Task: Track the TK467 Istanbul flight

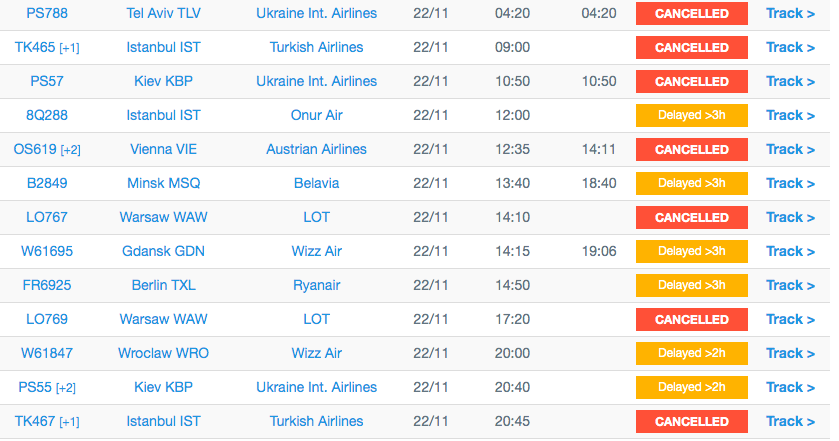Action: pyautogui.click(x=790, y=421)
